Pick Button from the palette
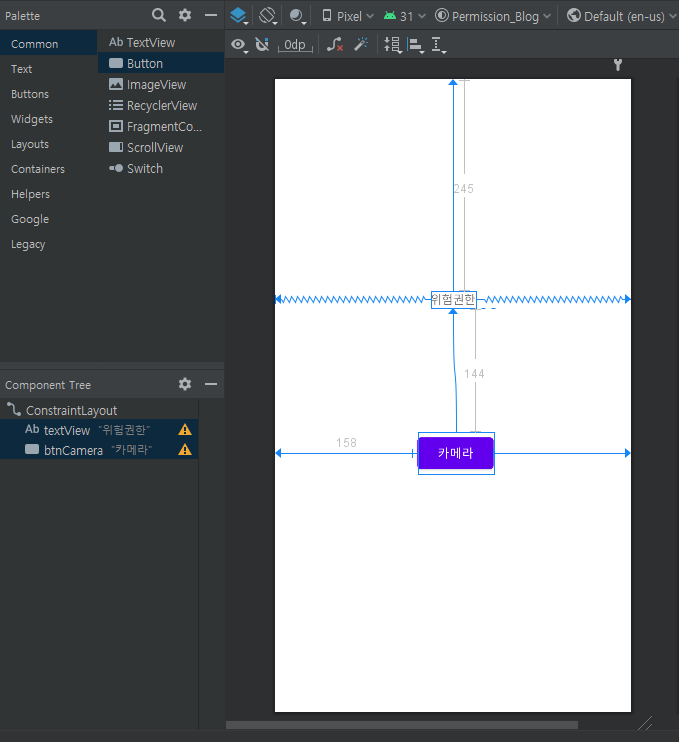This screenshot has height=742, width=679. pos(161,63)
